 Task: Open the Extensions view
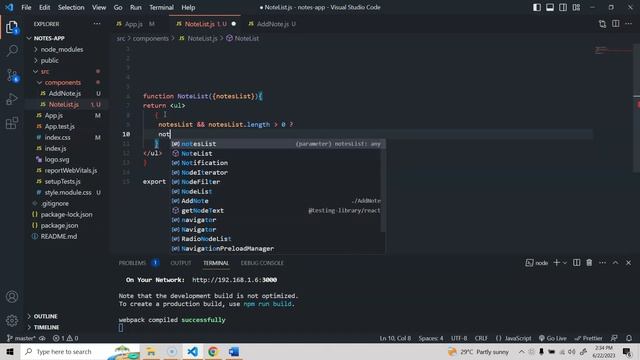(12, 123)
